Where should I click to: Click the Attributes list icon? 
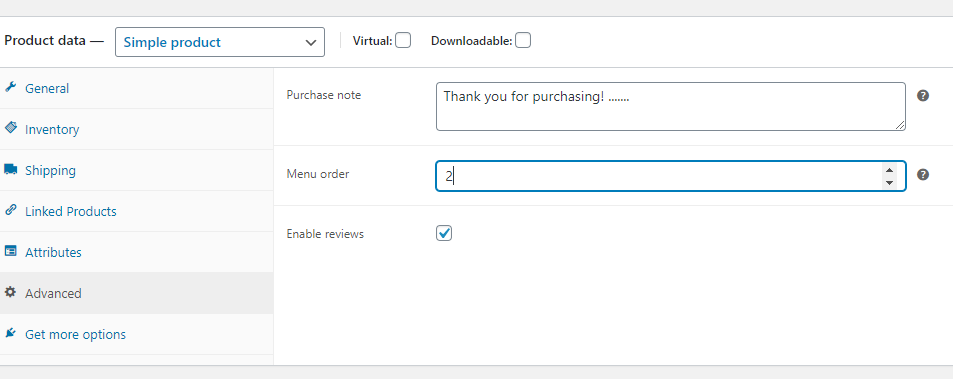point(10,251)
